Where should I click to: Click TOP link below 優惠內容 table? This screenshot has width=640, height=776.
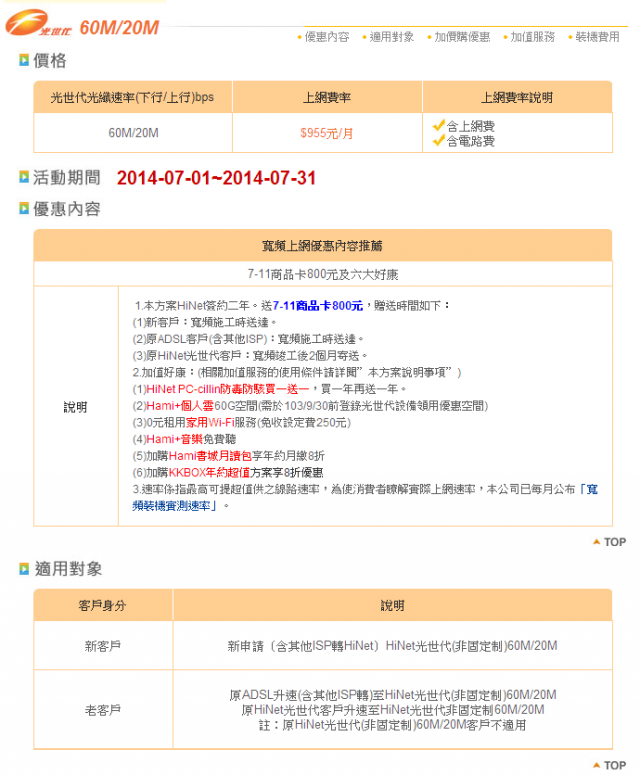[x=615, y=542]
